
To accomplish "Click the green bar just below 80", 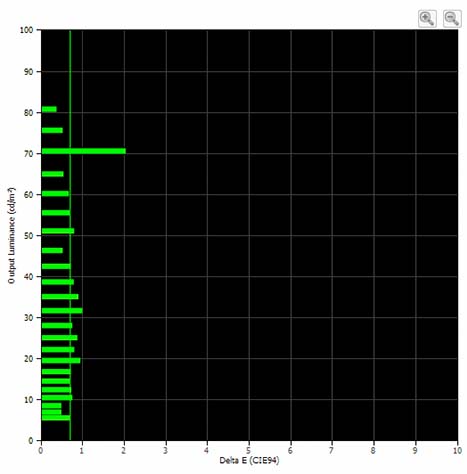I will click(x=52, y=130).
